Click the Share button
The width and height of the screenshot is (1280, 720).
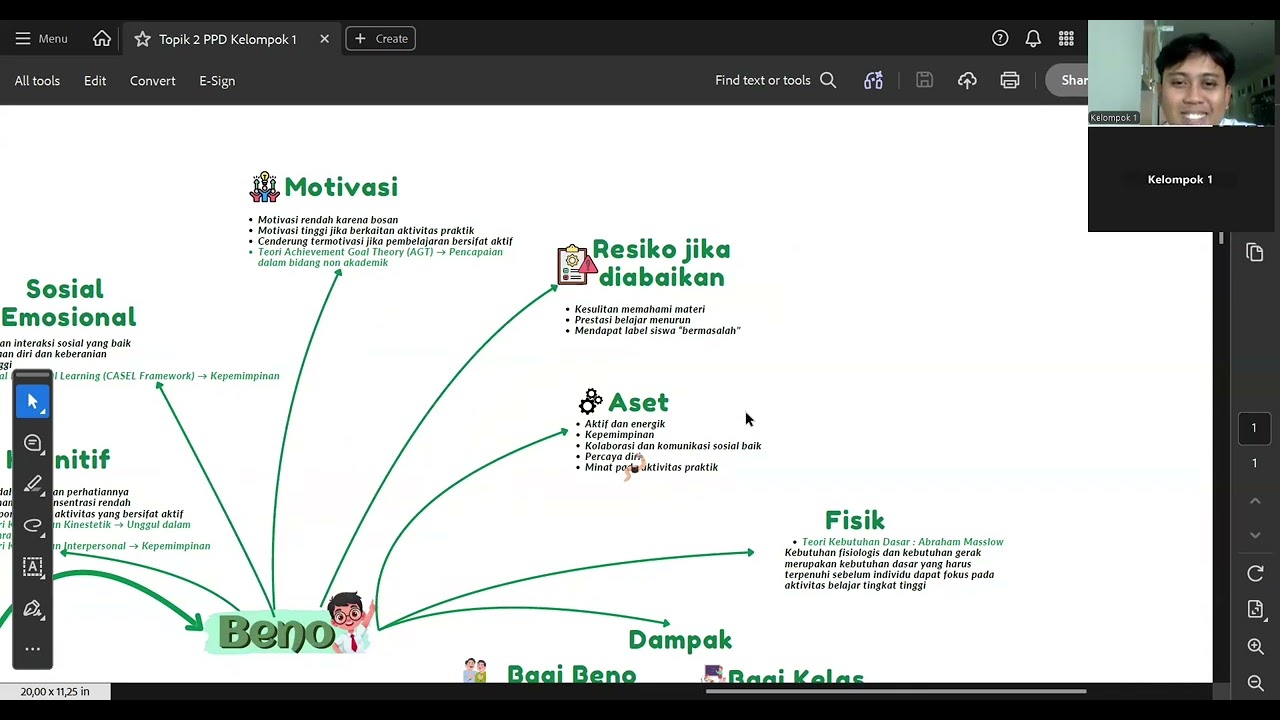1067,80
